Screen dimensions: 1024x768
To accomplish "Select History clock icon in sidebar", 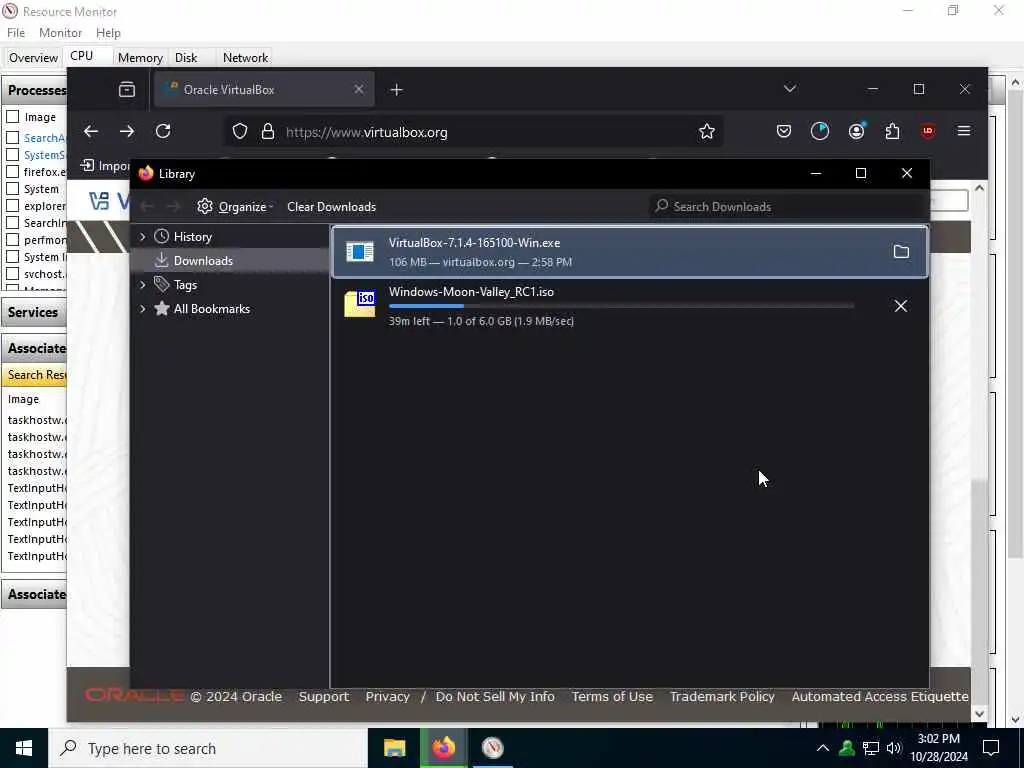I will (x=161, y=236).
